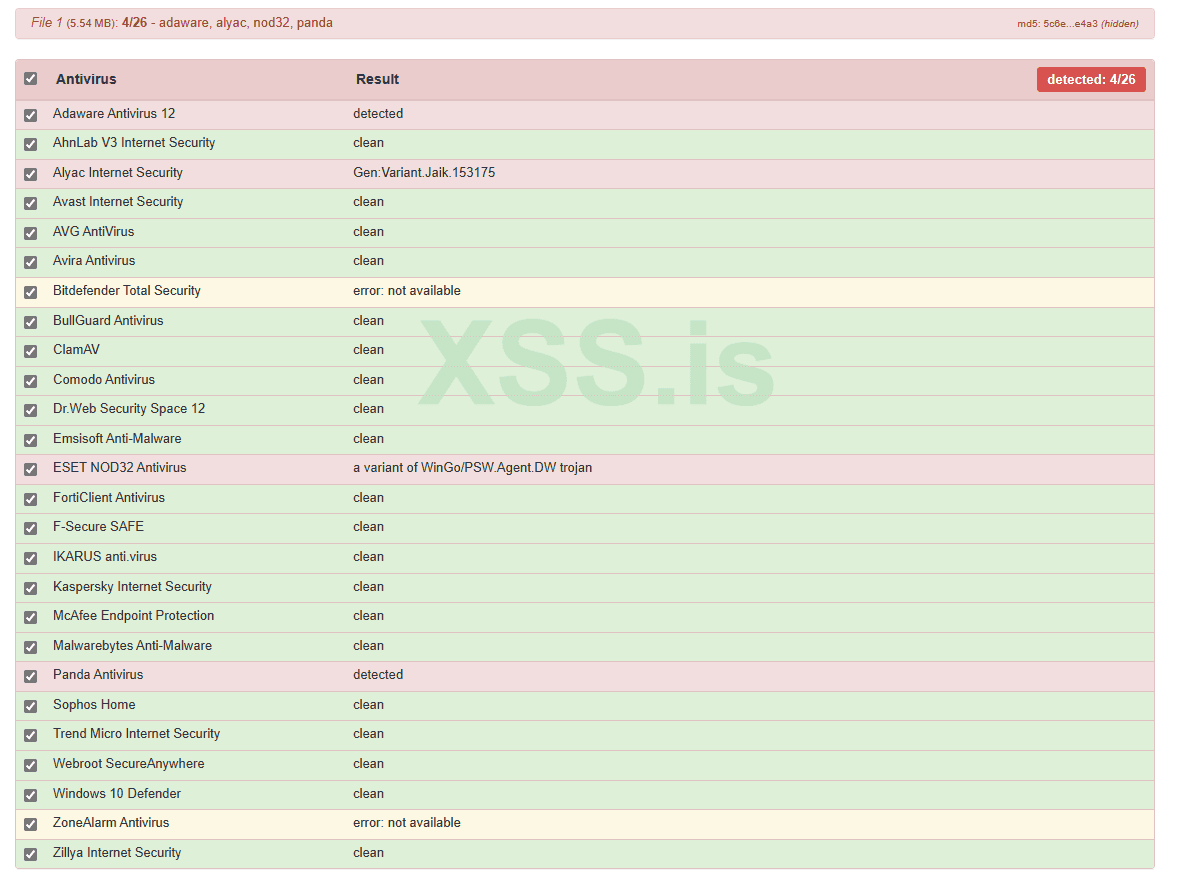Click the 'Malwarebytes Anti-Malware' name
The width and height of the screenshot is (1191, 883).
point(132,645)
